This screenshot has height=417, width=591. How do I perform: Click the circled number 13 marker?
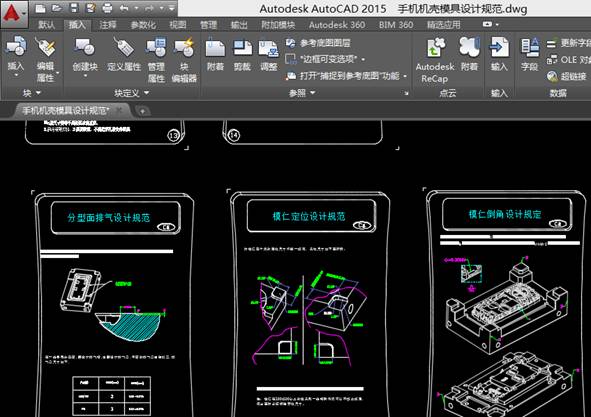click(173, 135)
